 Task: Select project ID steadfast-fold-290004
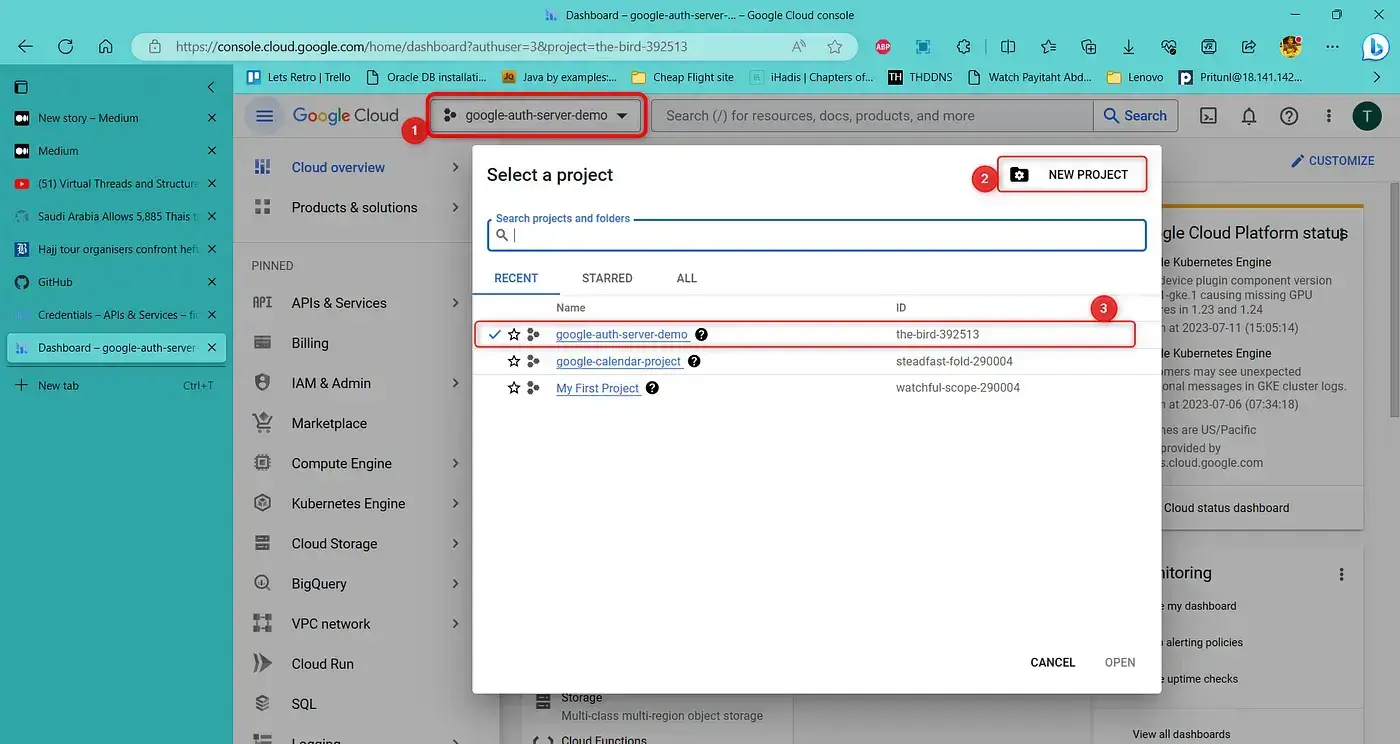[954, 361]
